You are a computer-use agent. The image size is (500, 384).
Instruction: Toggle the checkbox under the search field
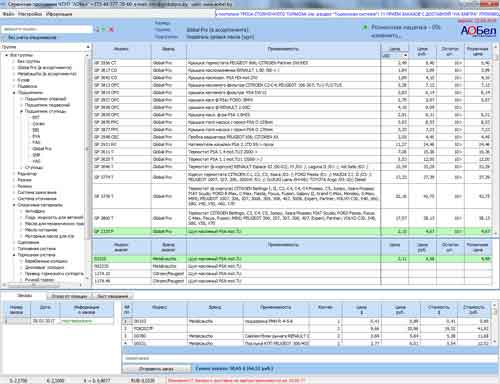coord(4,38)
